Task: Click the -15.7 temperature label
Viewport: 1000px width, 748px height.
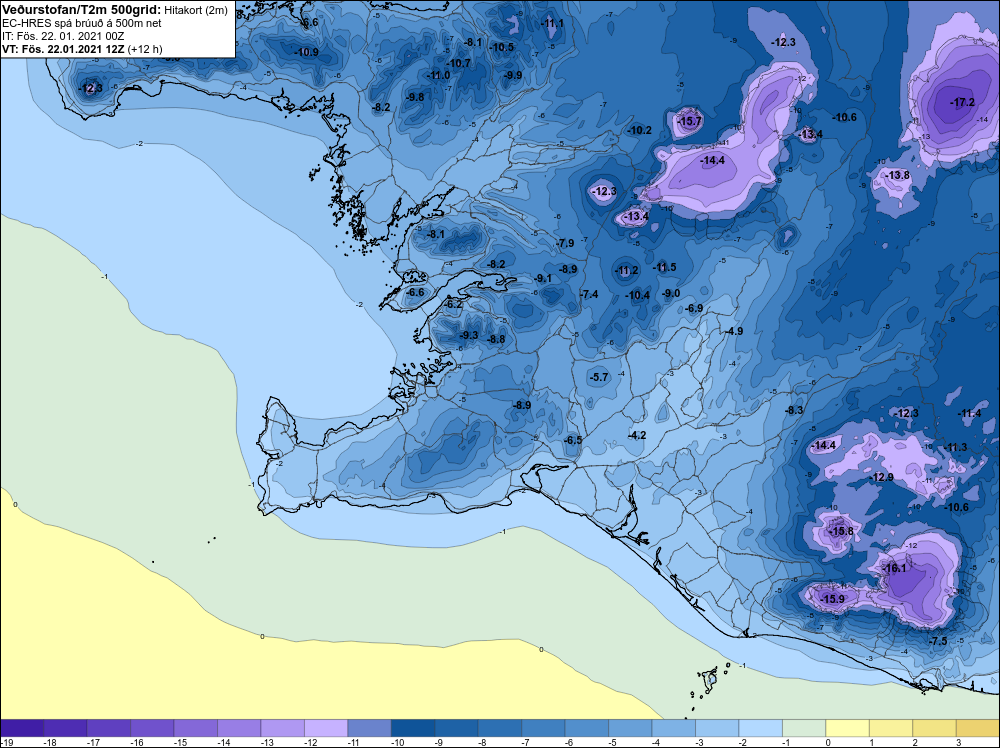Action: [689, 121]
